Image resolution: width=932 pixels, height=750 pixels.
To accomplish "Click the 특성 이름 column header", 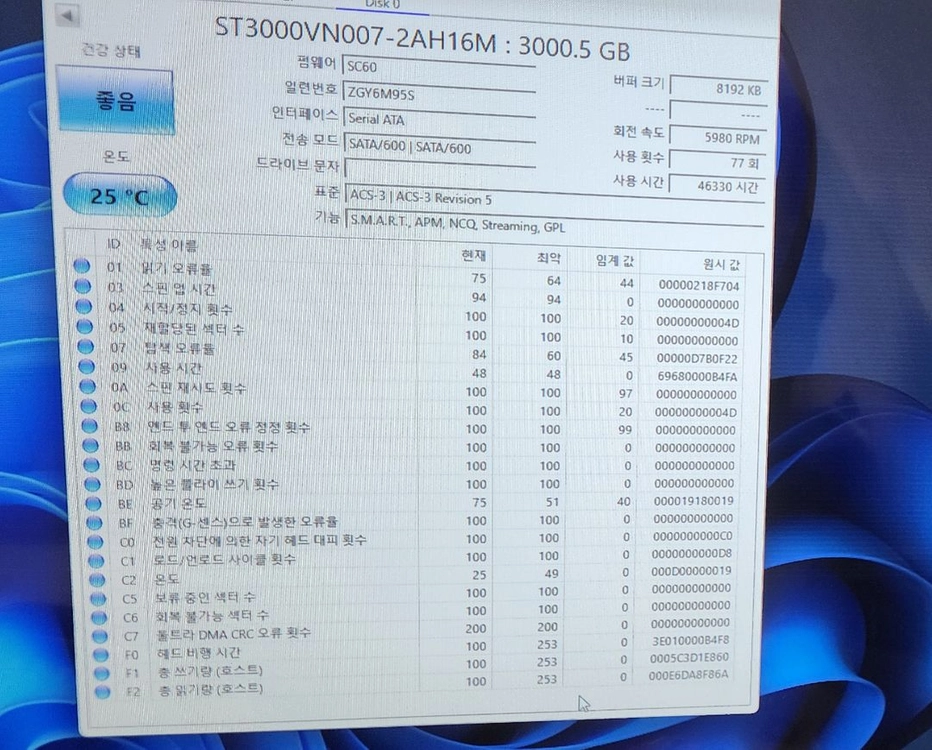I will click(169, 244).
